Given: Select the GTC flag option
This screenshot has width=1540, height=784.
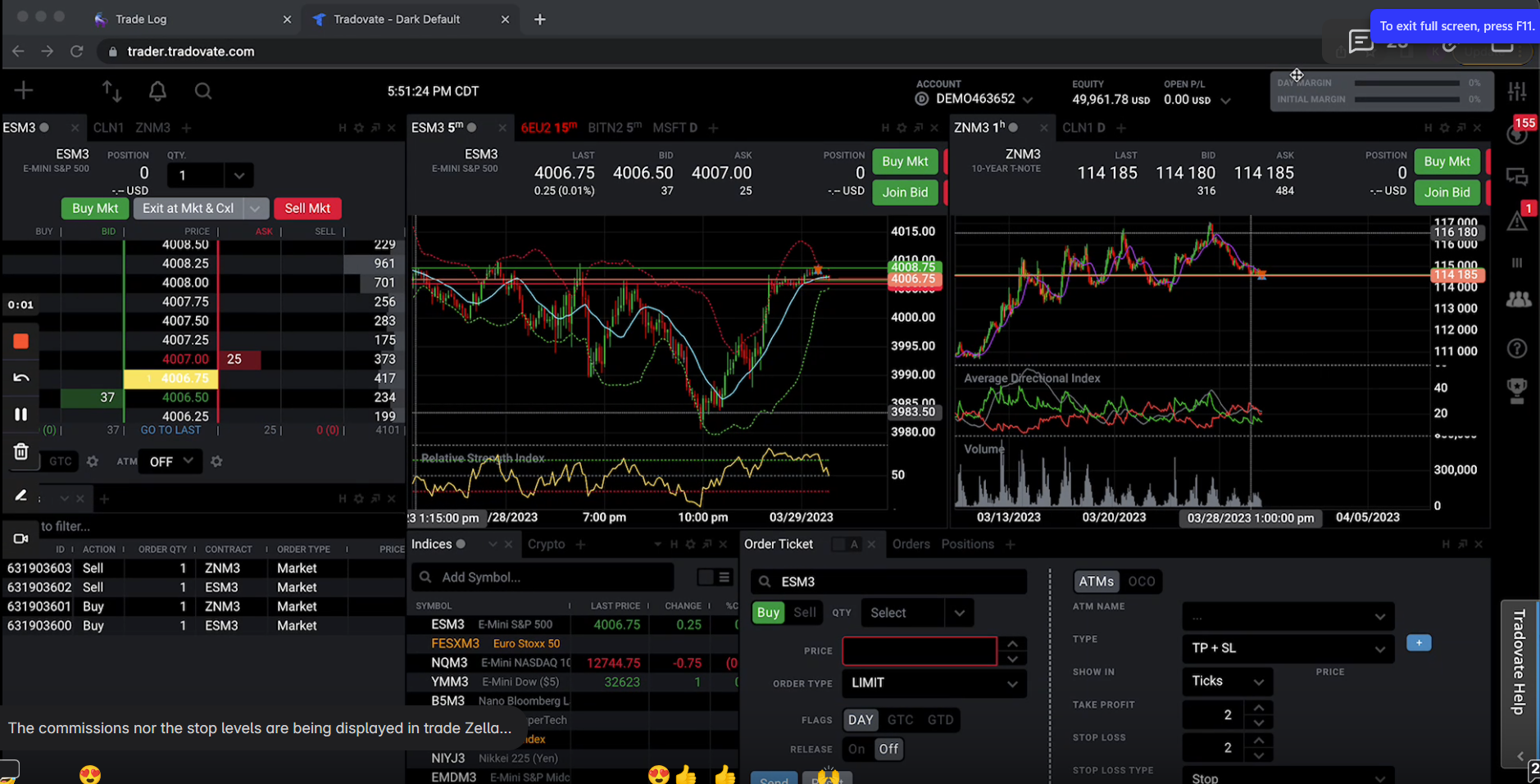Looking at the screenshot, I should [x=900, y=720].
